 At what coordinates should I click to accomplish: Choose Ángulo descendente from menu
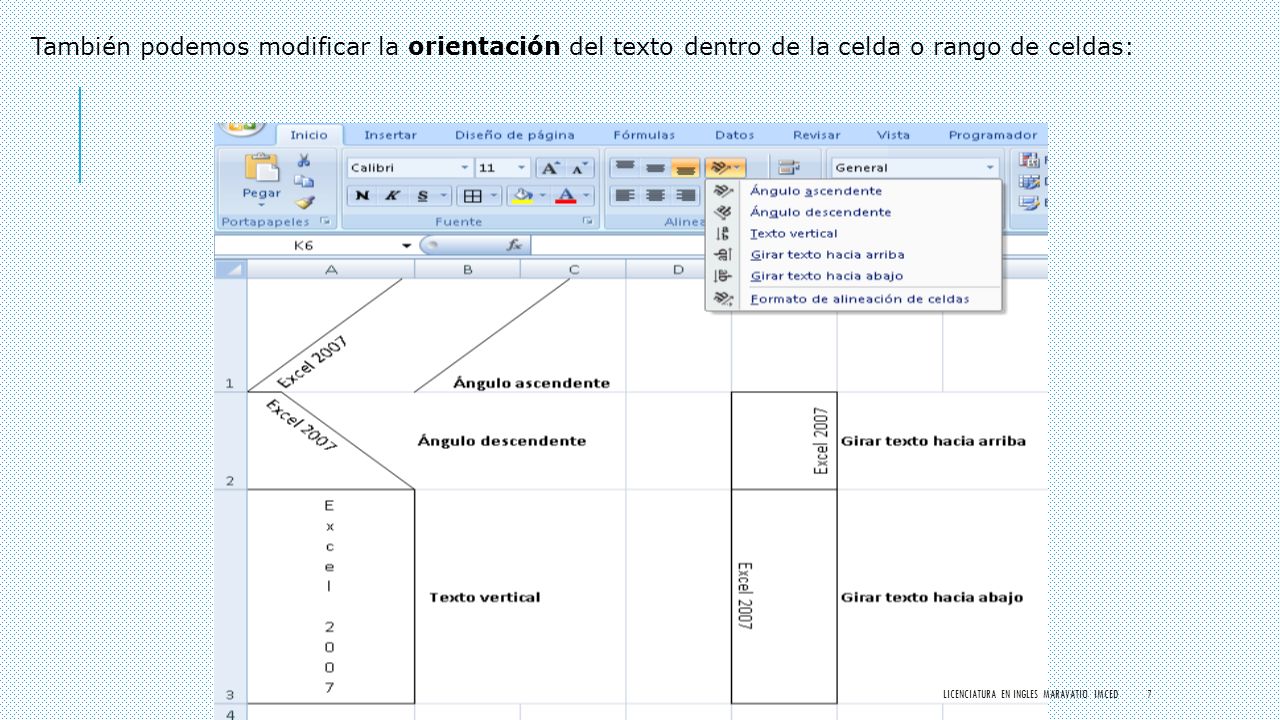(x=853, y=212)
